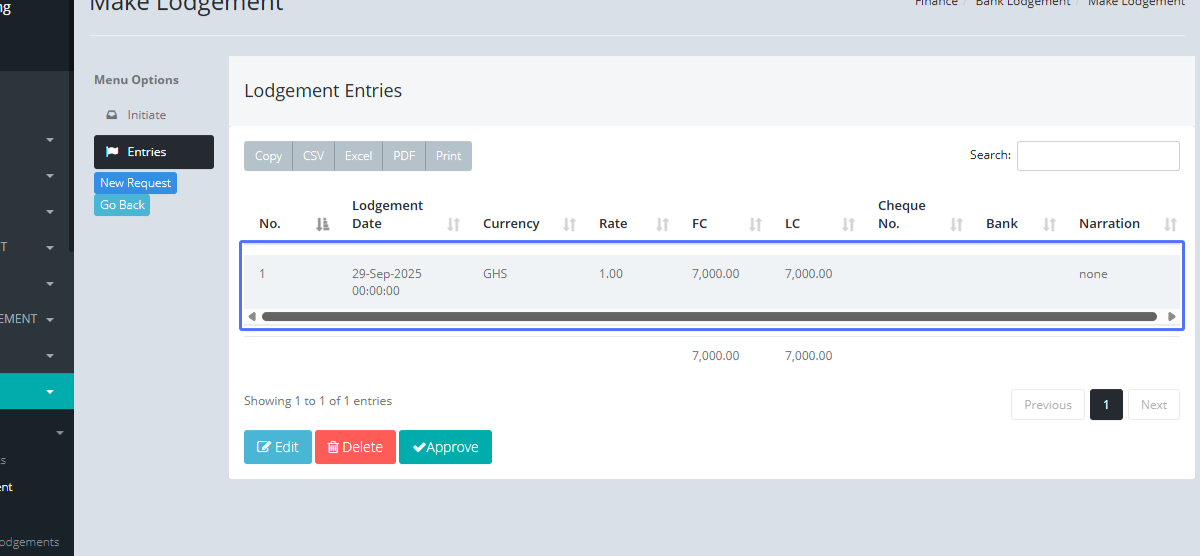1200x556 pixels.
Task: Approve the lodgement entry
Action: click(x=445, y=447)
